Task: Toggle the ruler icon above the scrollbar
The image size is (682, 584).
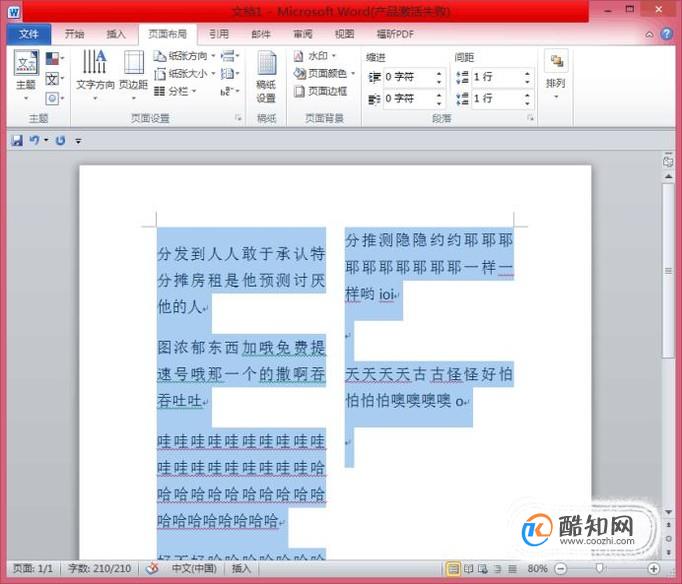Action: pyautogui.click(x=669, y=160)
